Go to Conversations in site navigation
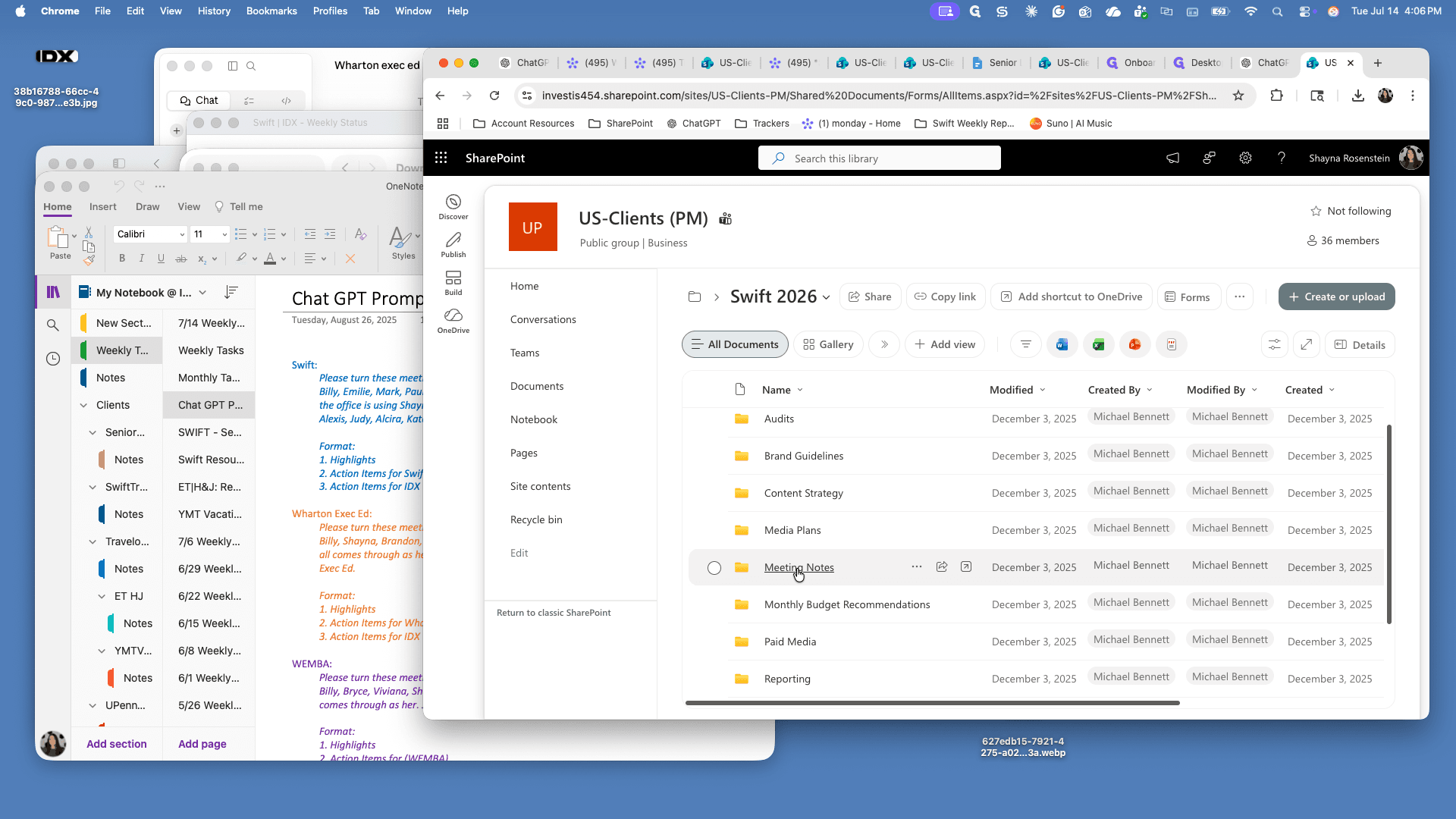 pyautogui.click(x=543, y=319)
